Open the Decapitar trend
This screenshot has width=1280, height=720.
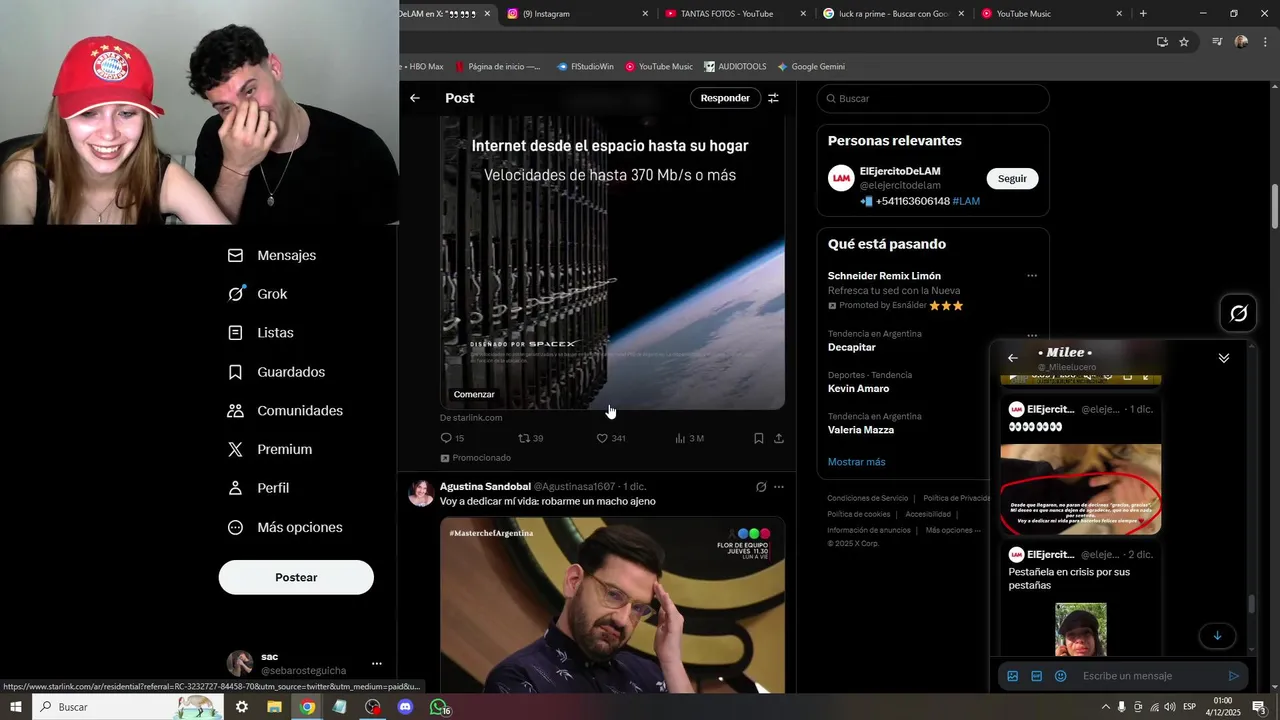(852, 347)
